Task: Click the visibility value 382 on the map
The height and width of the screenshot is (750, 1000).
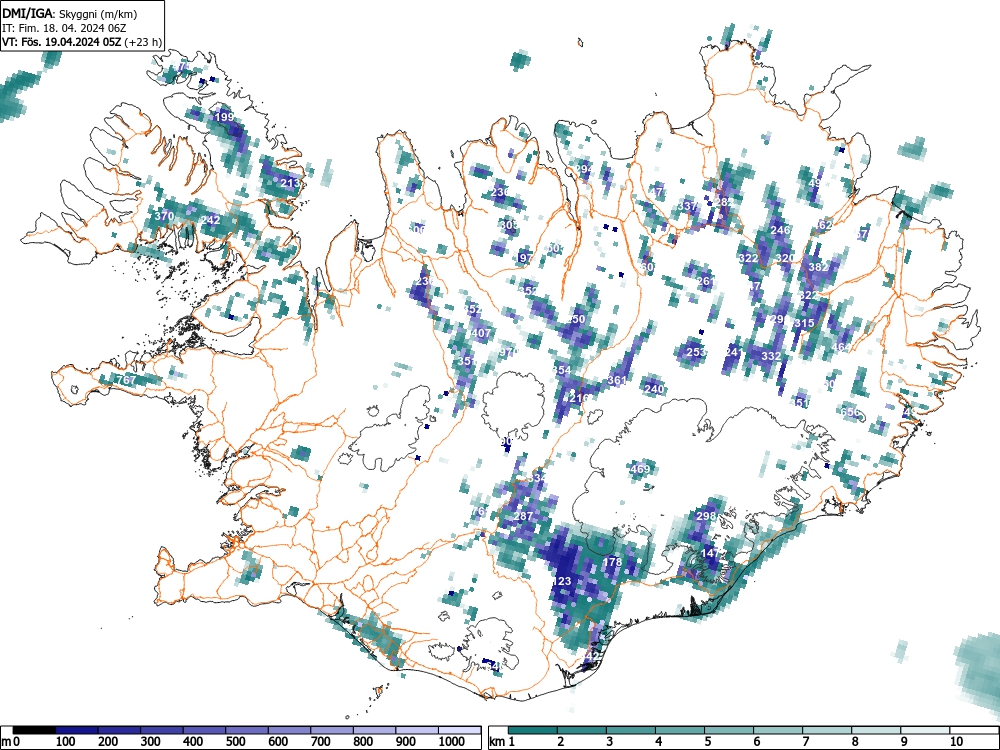Action: click(818, 267)
